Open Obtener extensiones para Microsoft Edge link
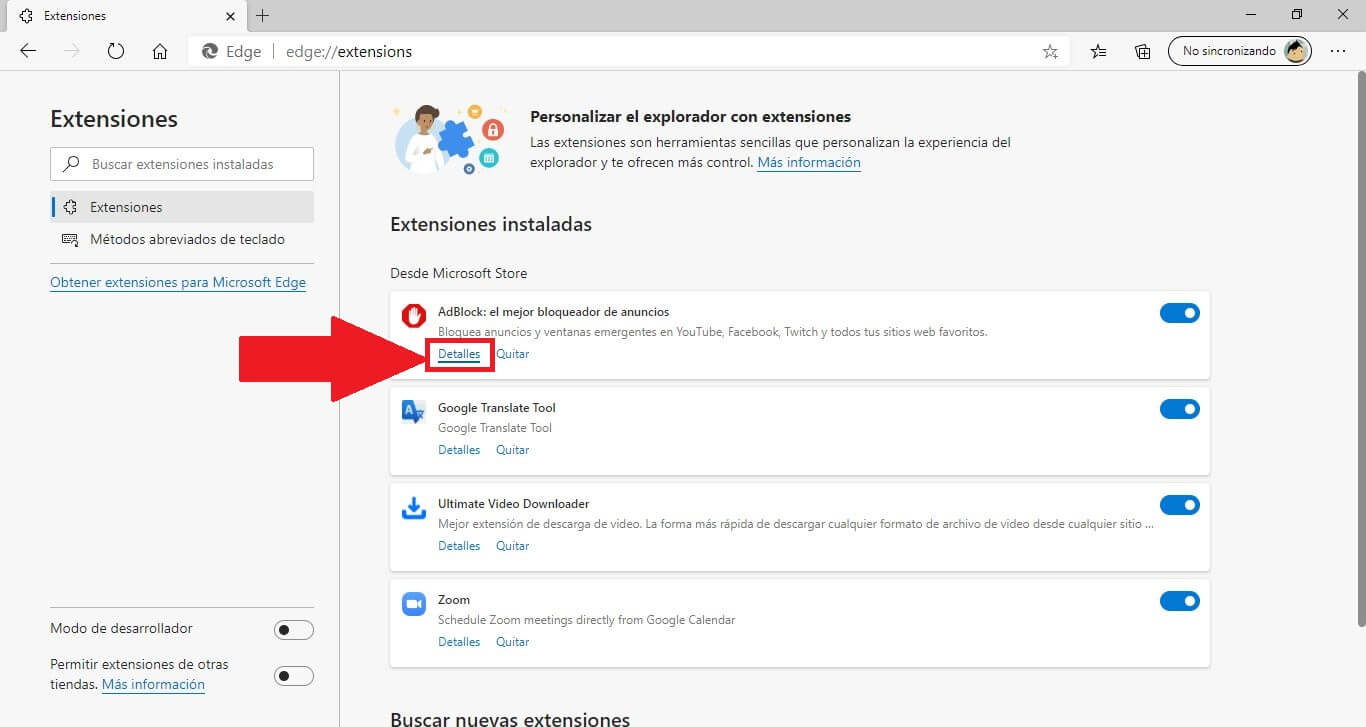The height and width of the screenshot is (727, 1366). tap(178, 282)
